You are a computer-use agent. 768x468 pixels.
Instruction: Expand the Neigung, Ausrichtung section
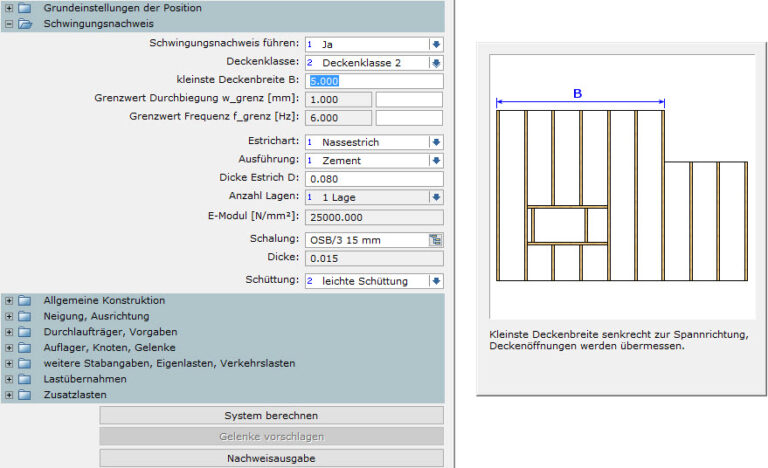pyautogui.click(x=9, y=316)
